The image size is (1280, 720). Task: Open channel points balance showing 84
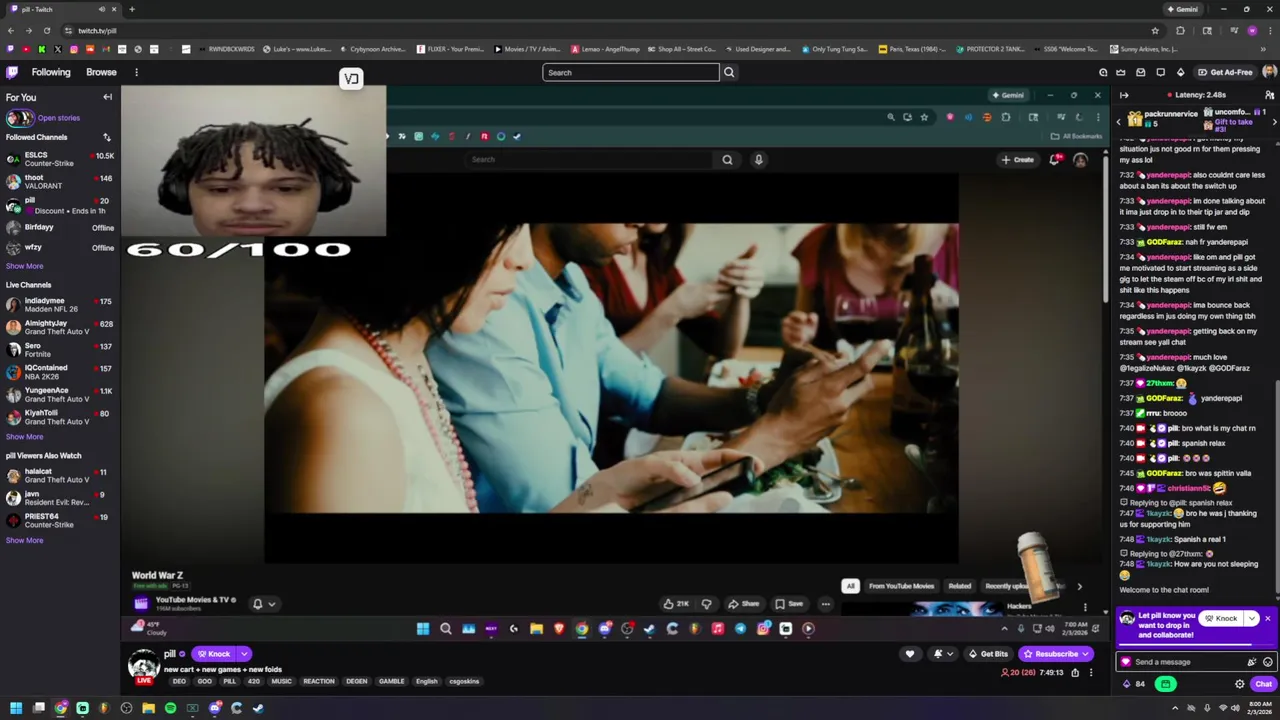point(1134,684)
